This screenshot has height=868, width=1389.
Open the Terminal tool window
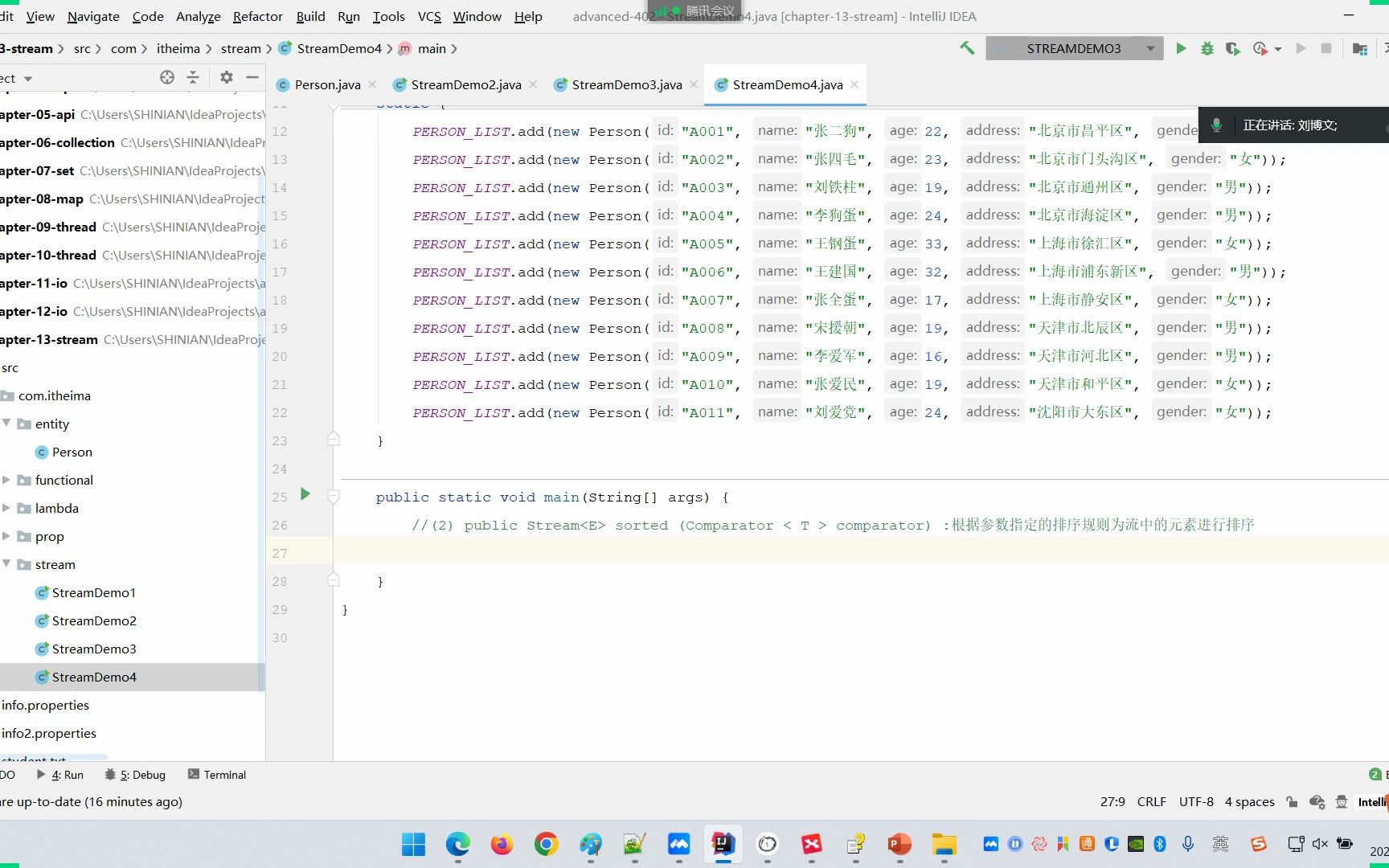[217, 775]
